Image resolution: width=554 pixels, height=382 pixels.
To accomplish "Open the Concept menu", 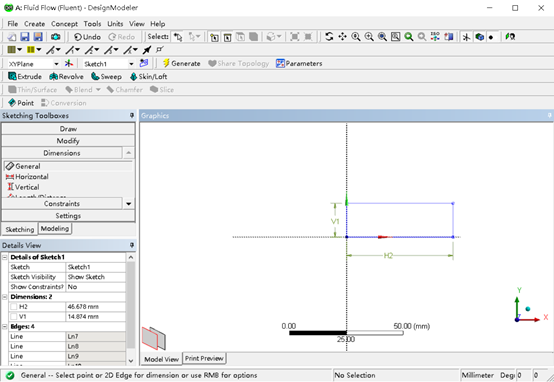I will point(64,24).
